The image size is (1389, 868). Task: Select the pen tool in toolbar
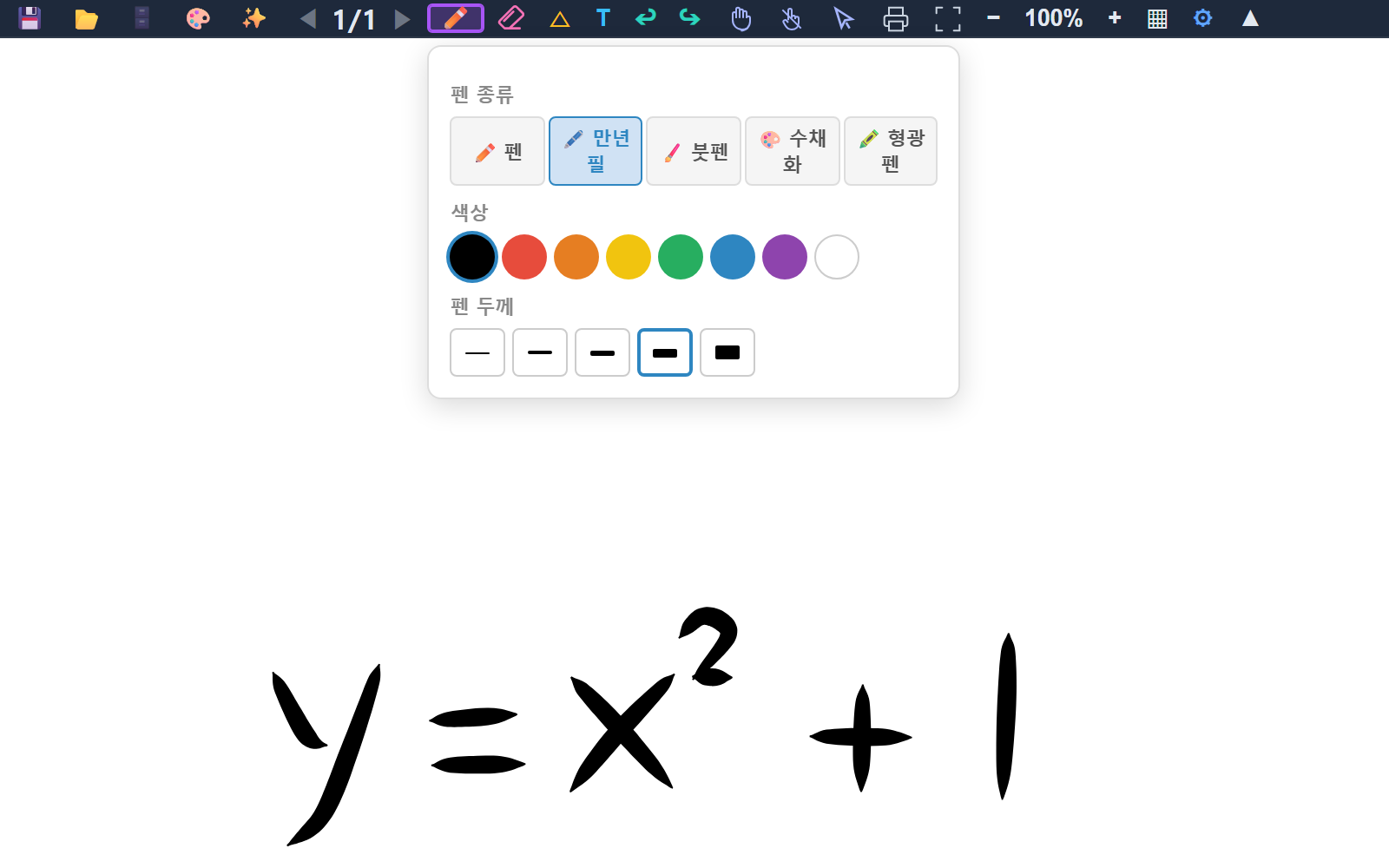pos(456,18)
